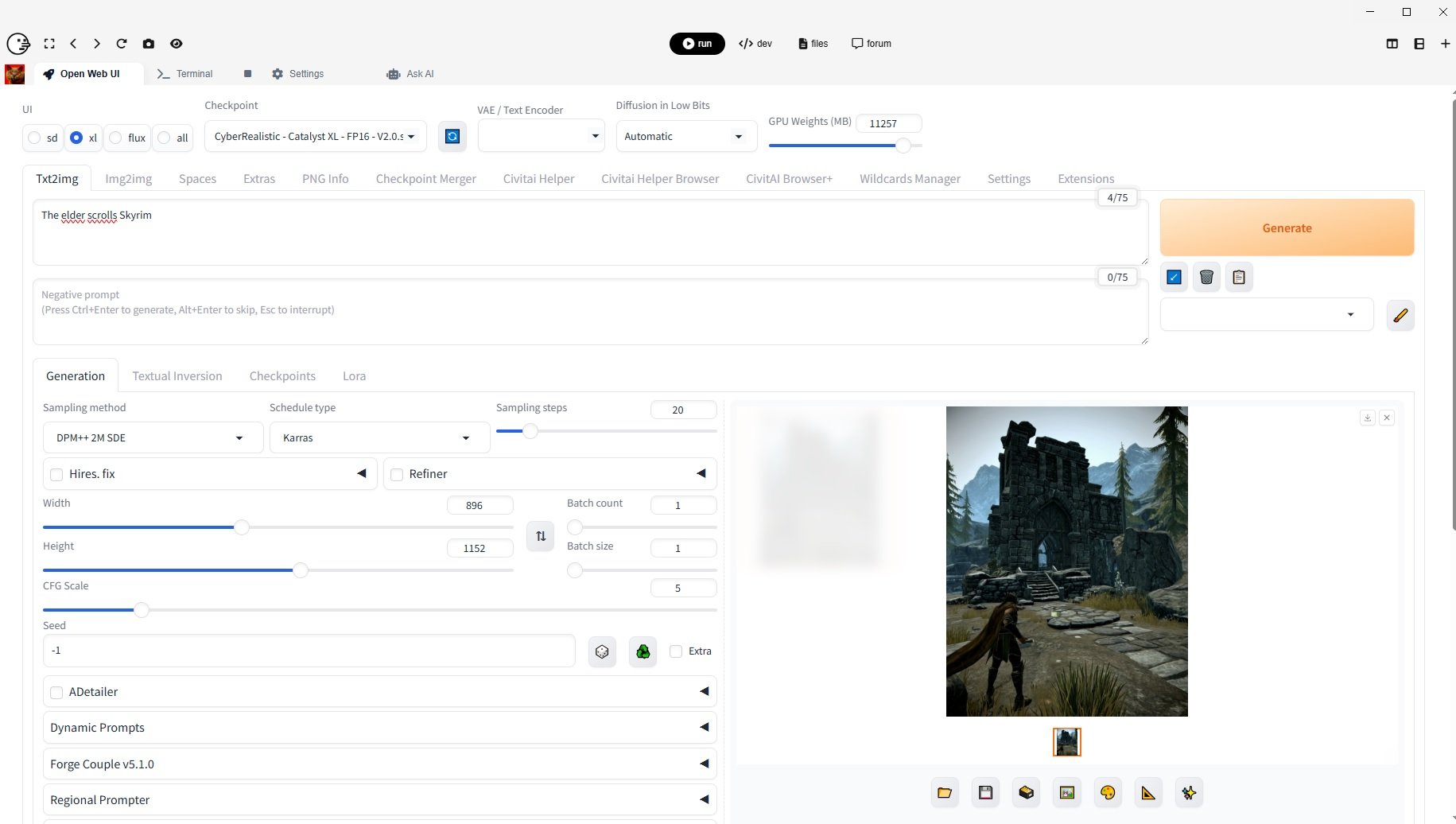Enable the ADetailer checkbox

pos(56,693)
